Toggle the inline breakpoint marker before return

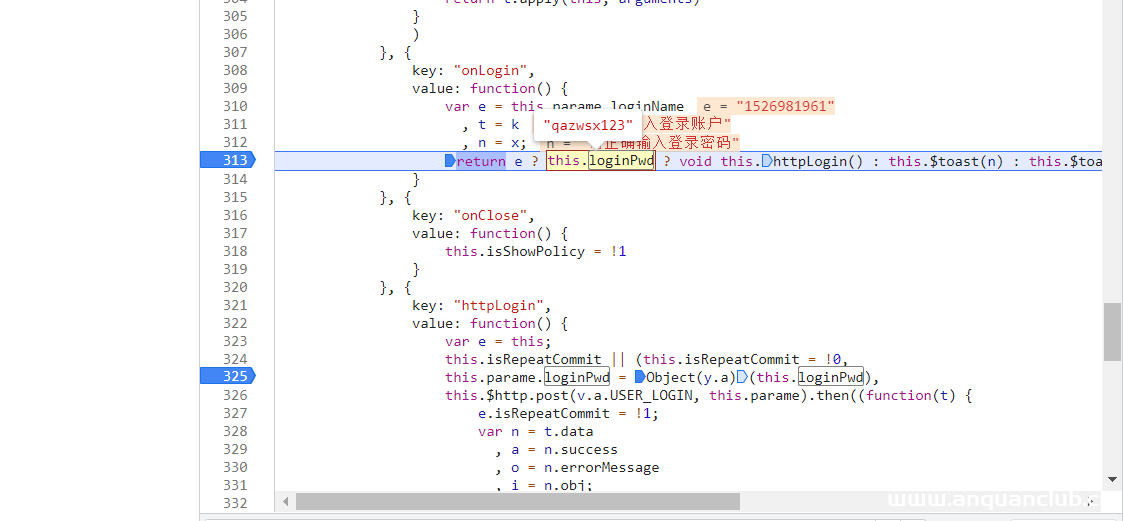(450, 161)
